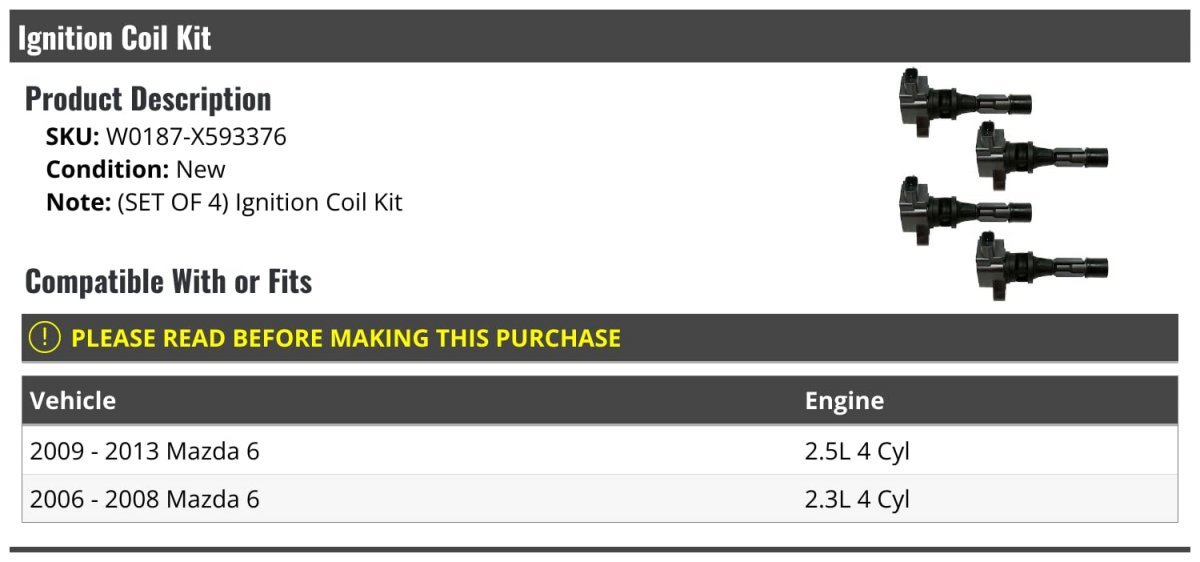Viewport: 1200px width, 562px height.
Task: Click the second ignition coil image
Action: (1042, 156)
